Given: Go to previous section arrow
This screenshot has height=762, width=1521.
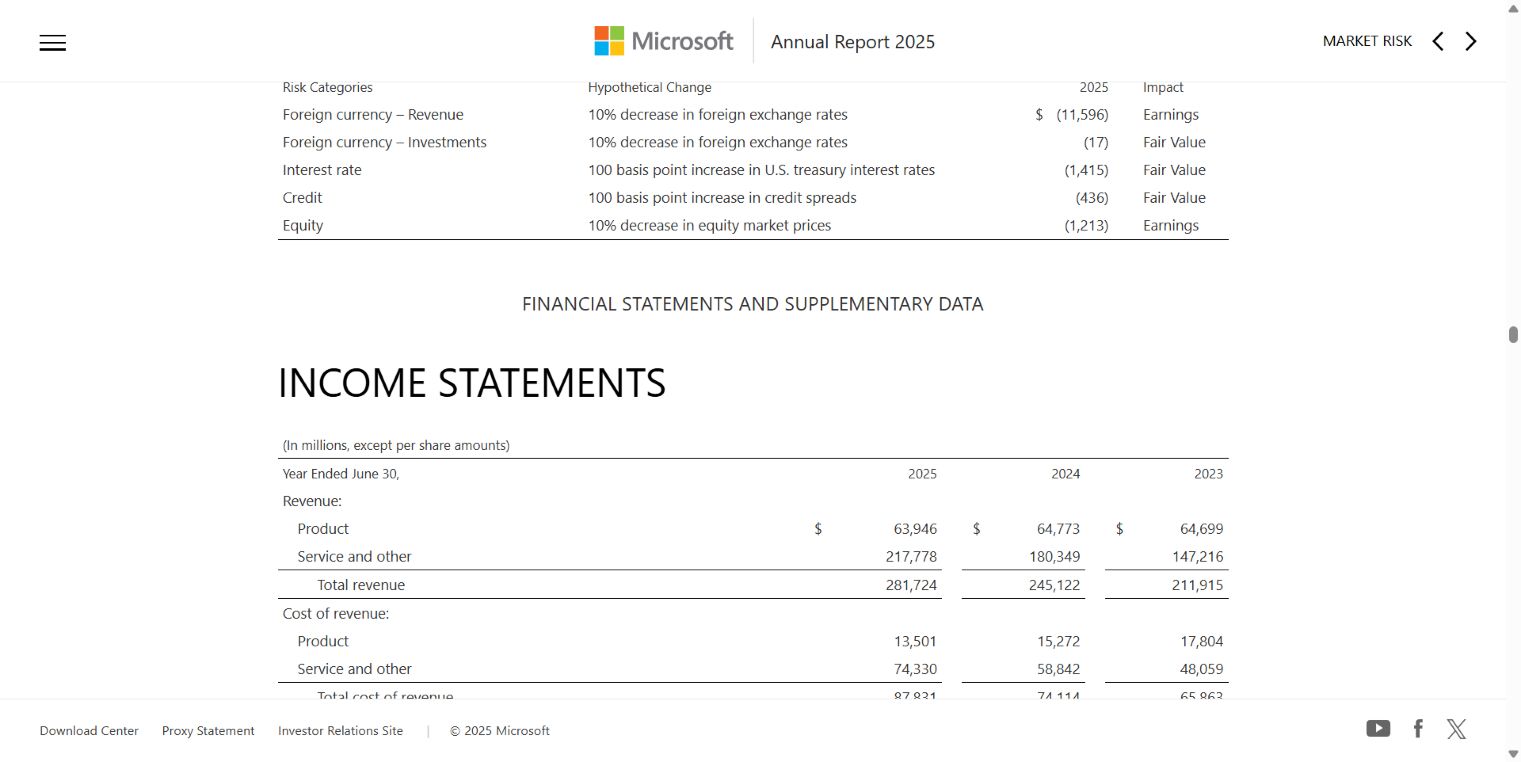Looking at the screenshot, I should [1438, 41].
